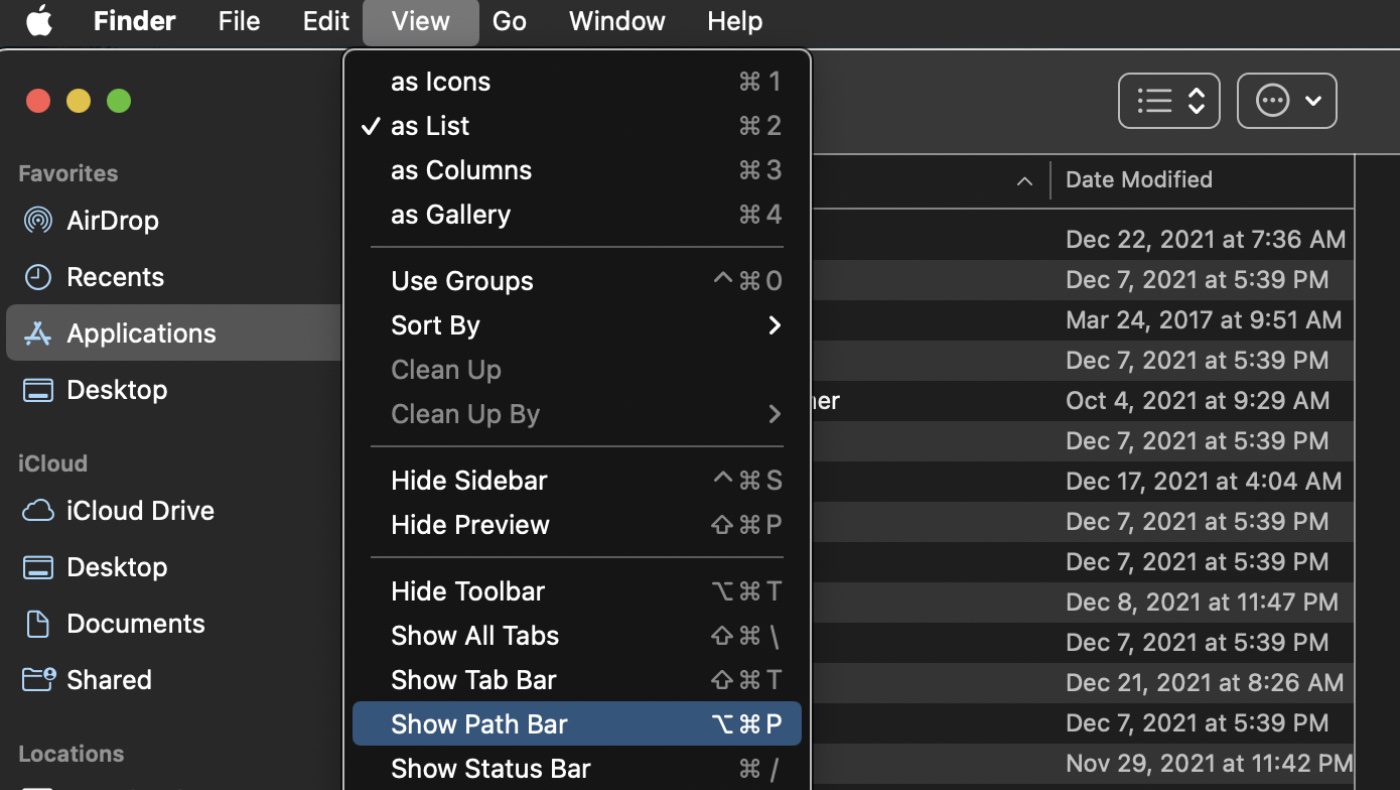1400x790 pixels.
Task: Open the Apple menu icon
Action: tap(39, 21)
